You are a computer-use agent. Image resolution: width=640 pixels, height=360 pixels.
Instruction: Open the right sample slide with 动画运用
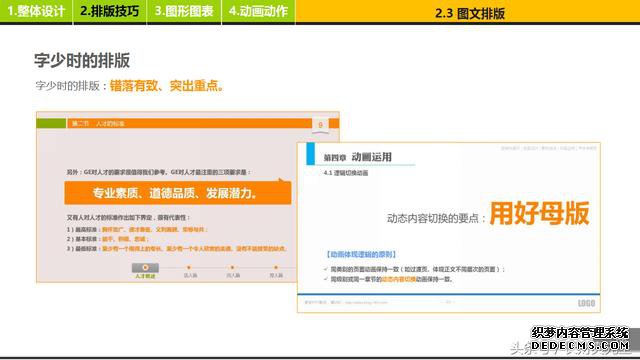[x=449, y=227]
